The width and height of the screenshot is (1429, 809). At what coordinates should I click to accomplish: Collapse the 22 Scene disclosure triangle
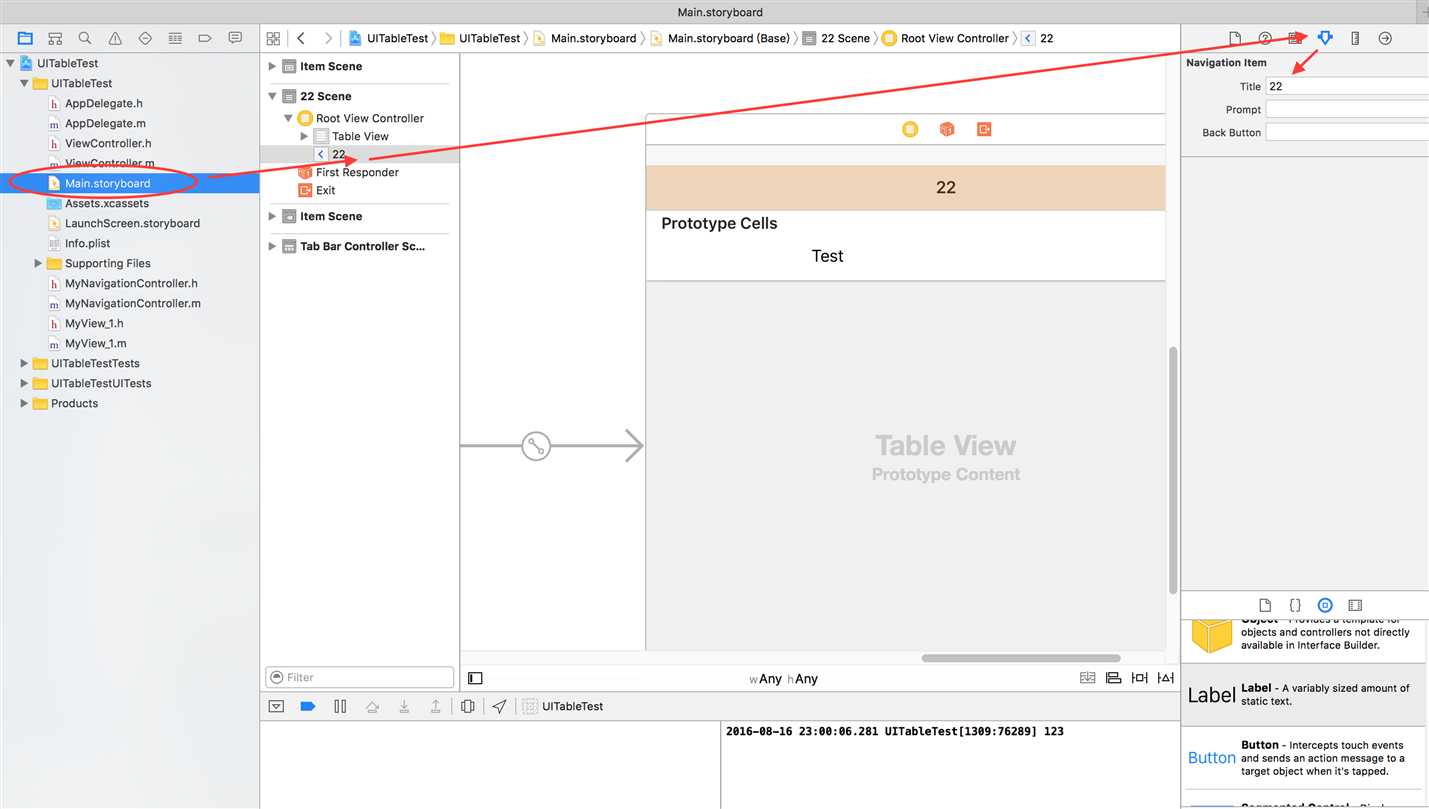[272, 96]
